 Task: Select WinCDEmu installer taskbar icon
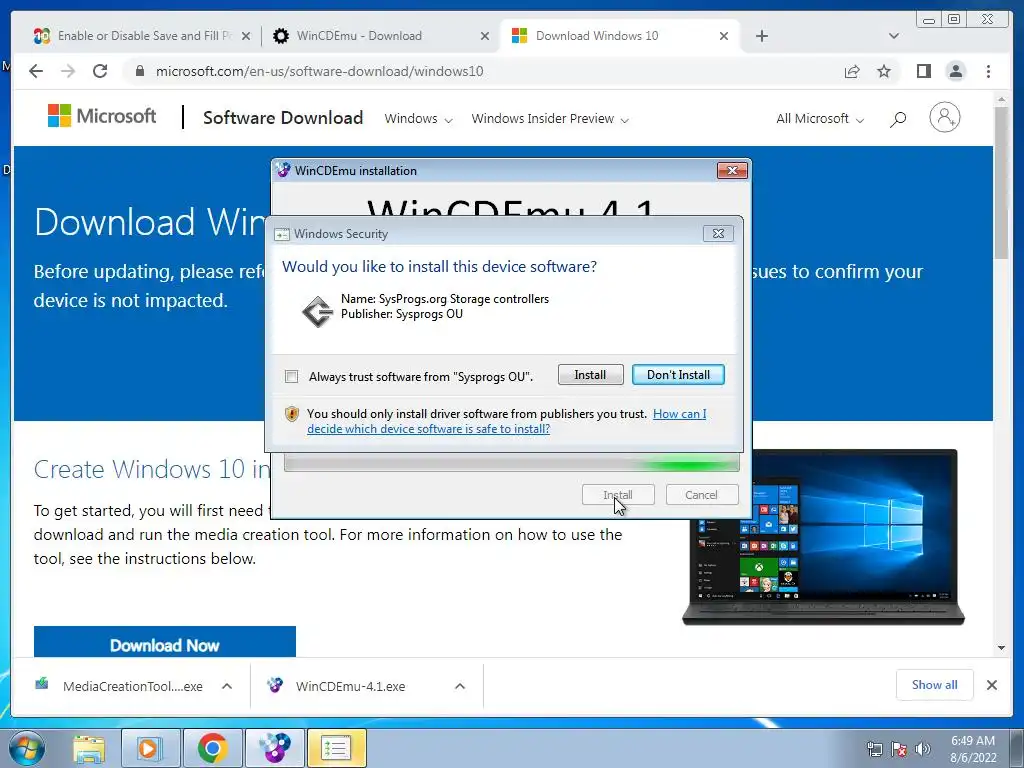[x=275, y=748]
